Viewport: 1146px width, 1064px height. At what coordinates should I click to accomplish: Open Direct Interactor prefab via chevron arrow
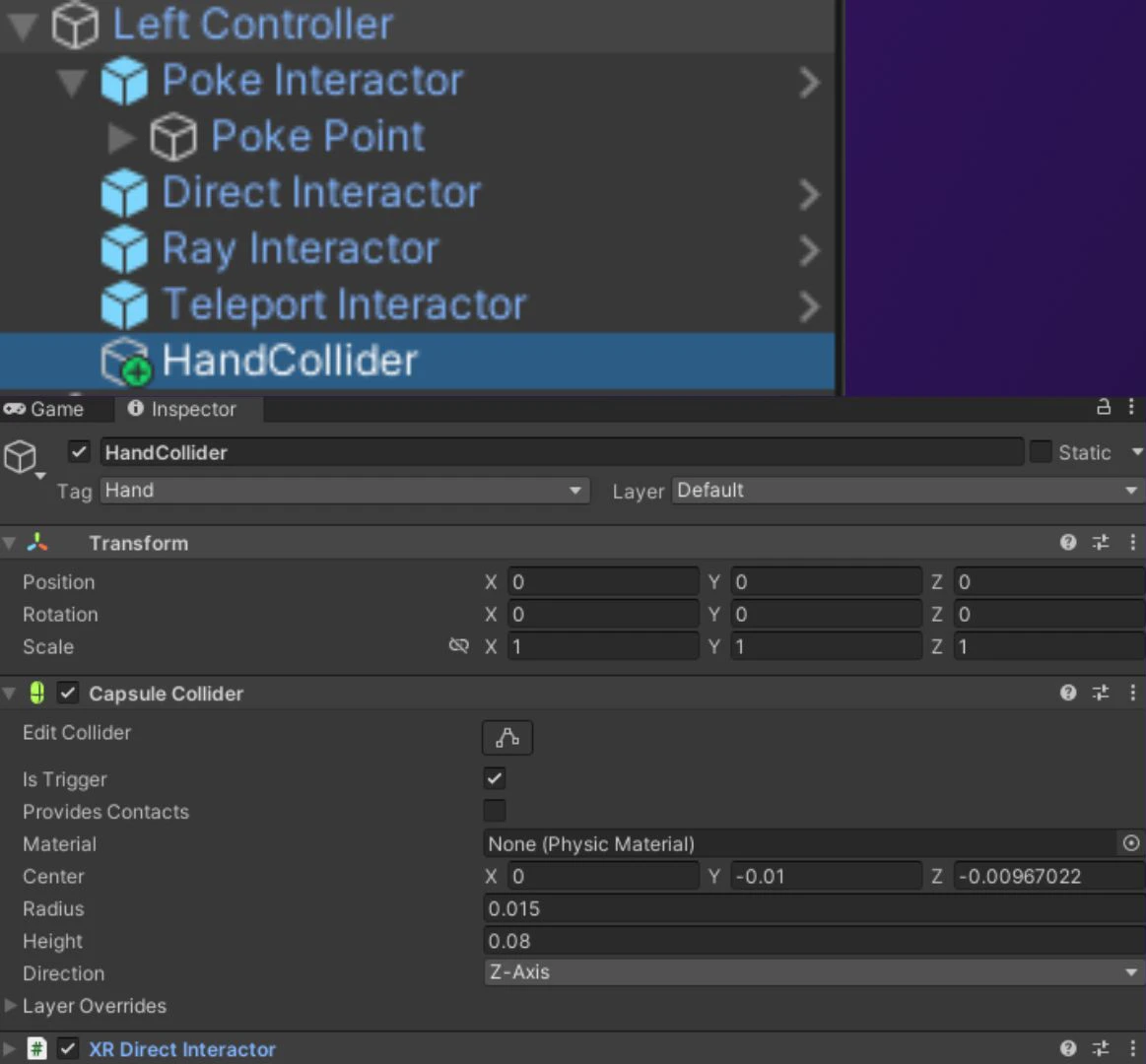point(809,195)
